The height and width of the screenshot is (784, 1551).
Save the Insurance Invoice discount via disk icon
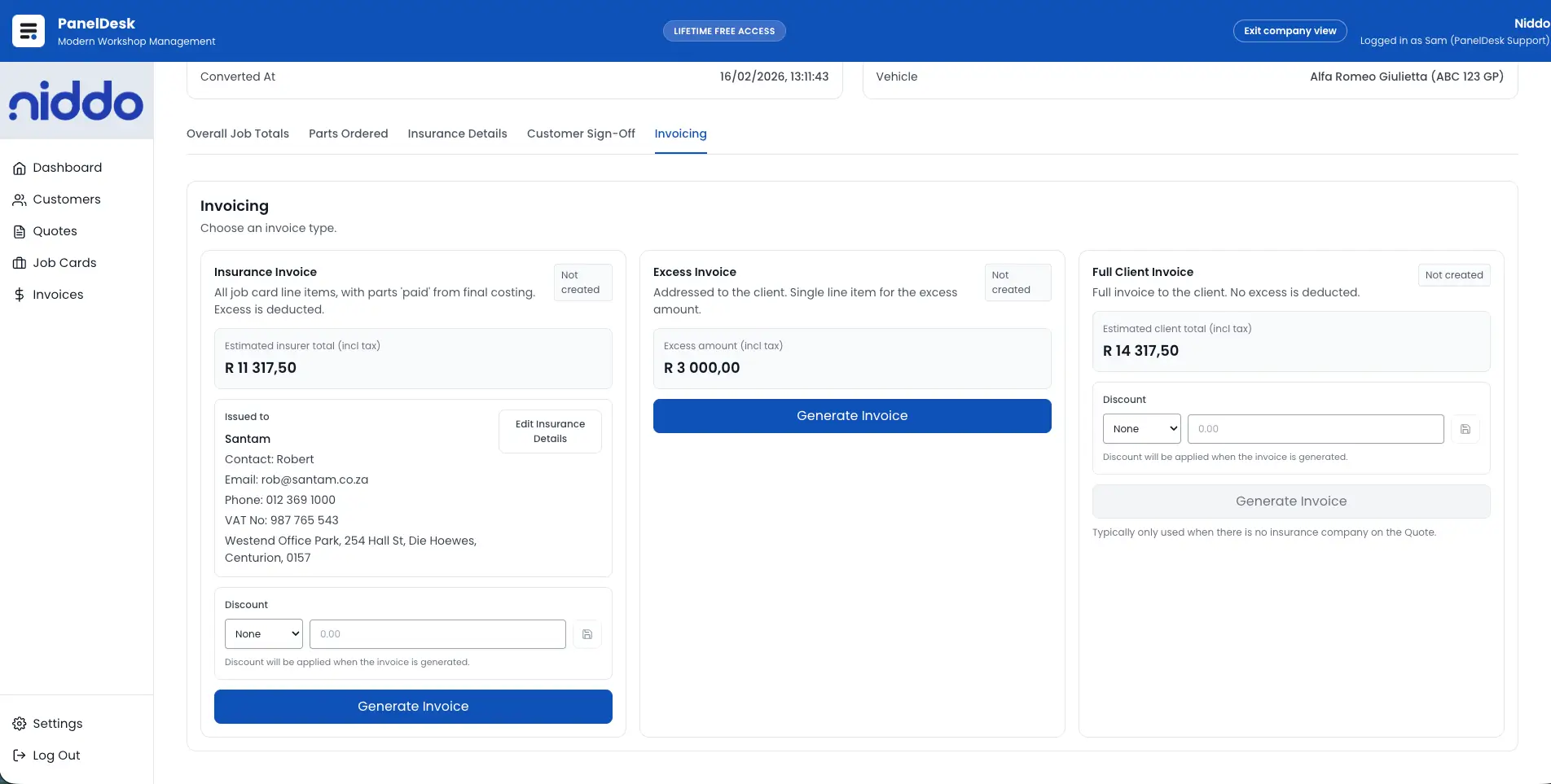(587, 633)
